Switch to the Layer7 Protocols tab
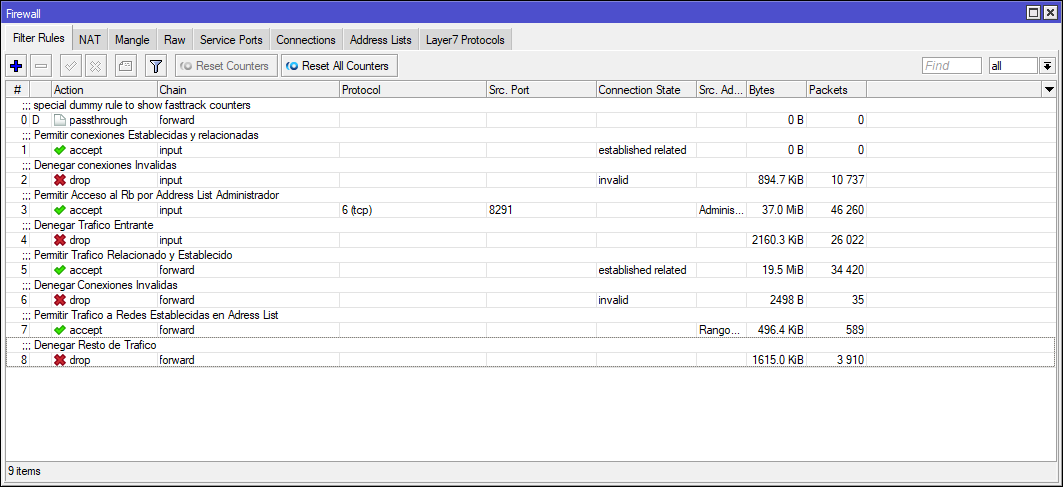 [x=466, y=40]
